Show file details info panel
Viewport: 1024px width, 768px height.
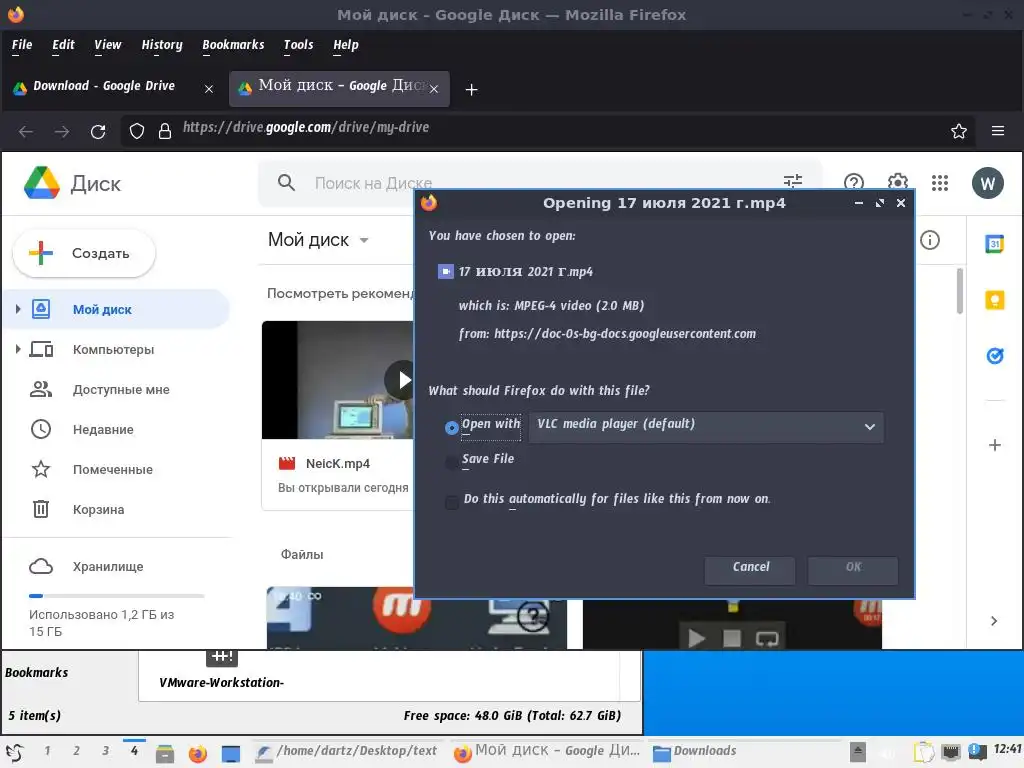929,240
